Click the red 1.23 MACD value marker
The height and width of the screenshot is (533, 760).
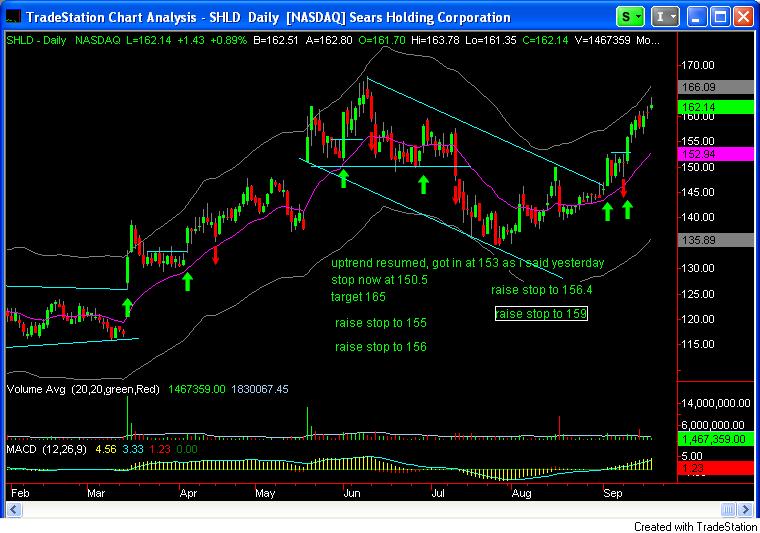(715, 468)
